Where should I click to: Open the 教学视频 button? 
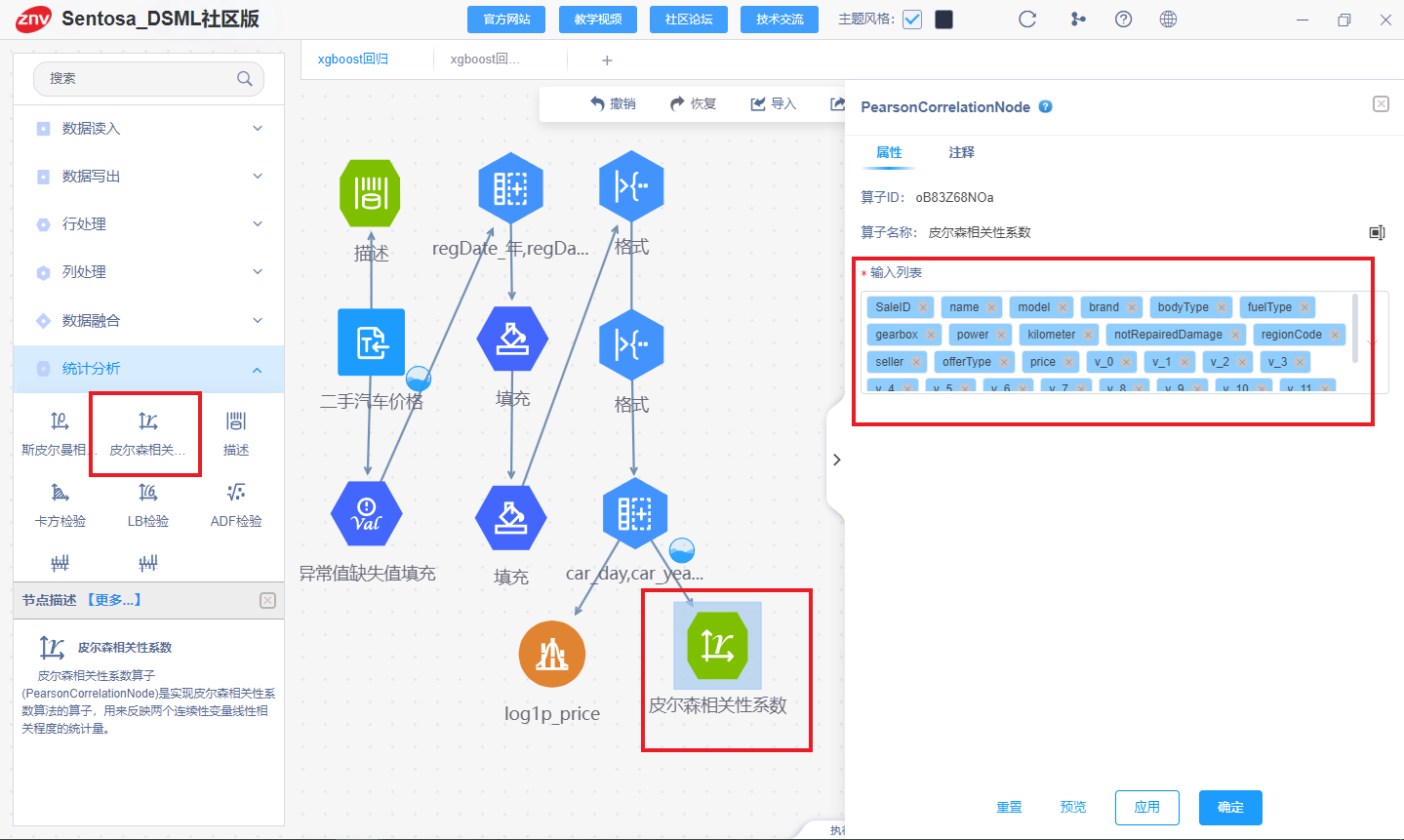(598, 20)
